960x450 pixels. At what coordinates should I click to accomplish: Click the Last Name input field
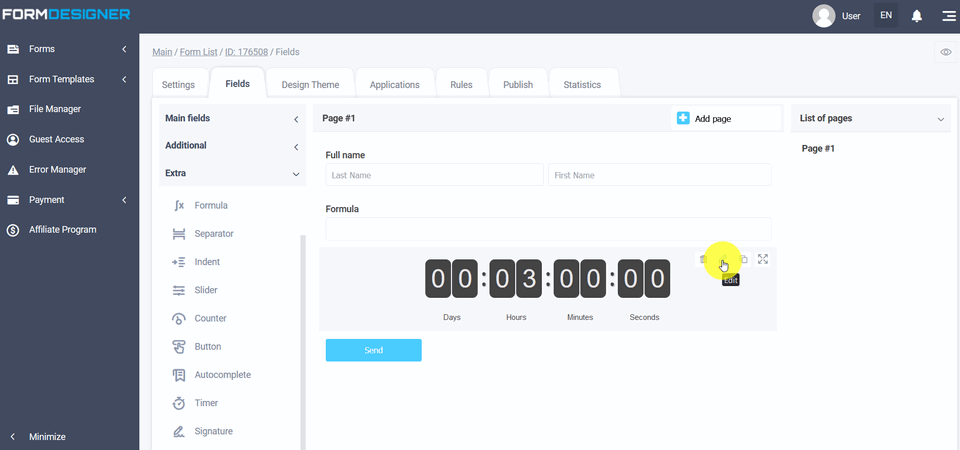pos(434,175)
